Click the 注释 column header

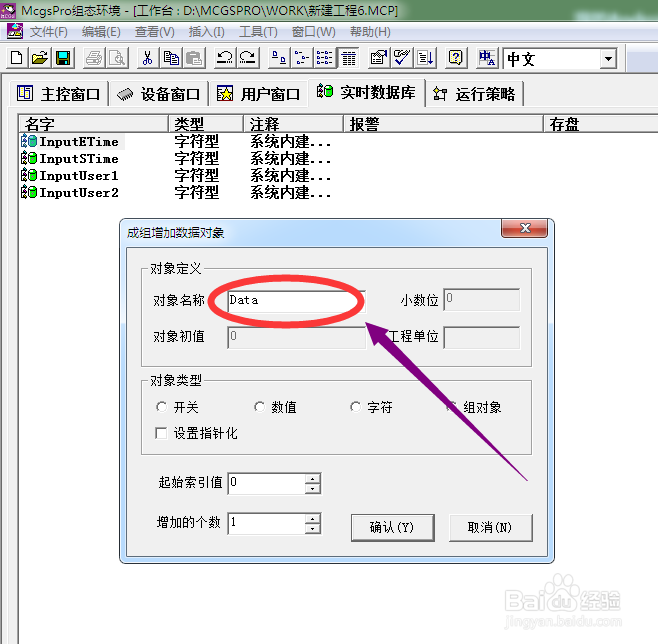click(293, 124)
